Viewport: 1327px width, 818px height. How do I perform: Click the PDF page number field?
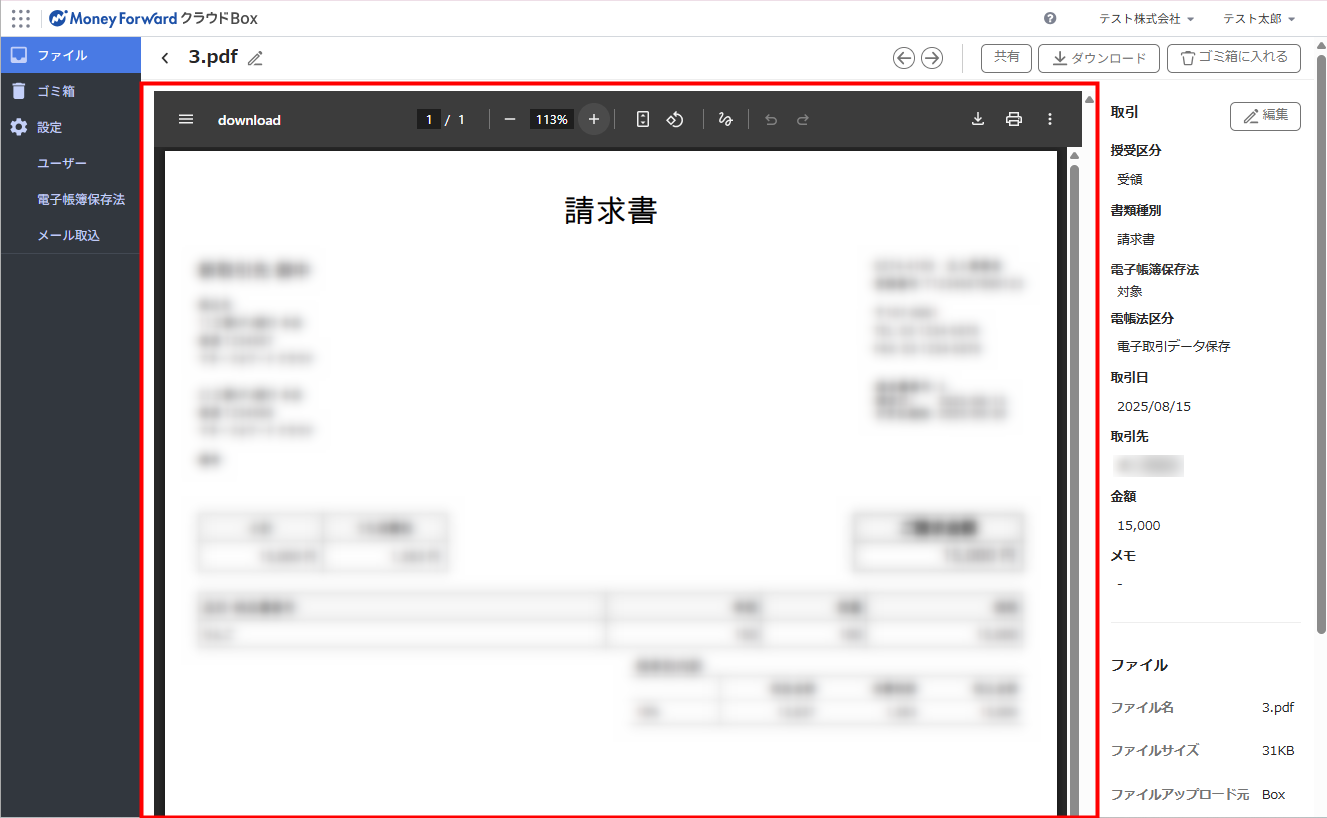tap(429, 119)
